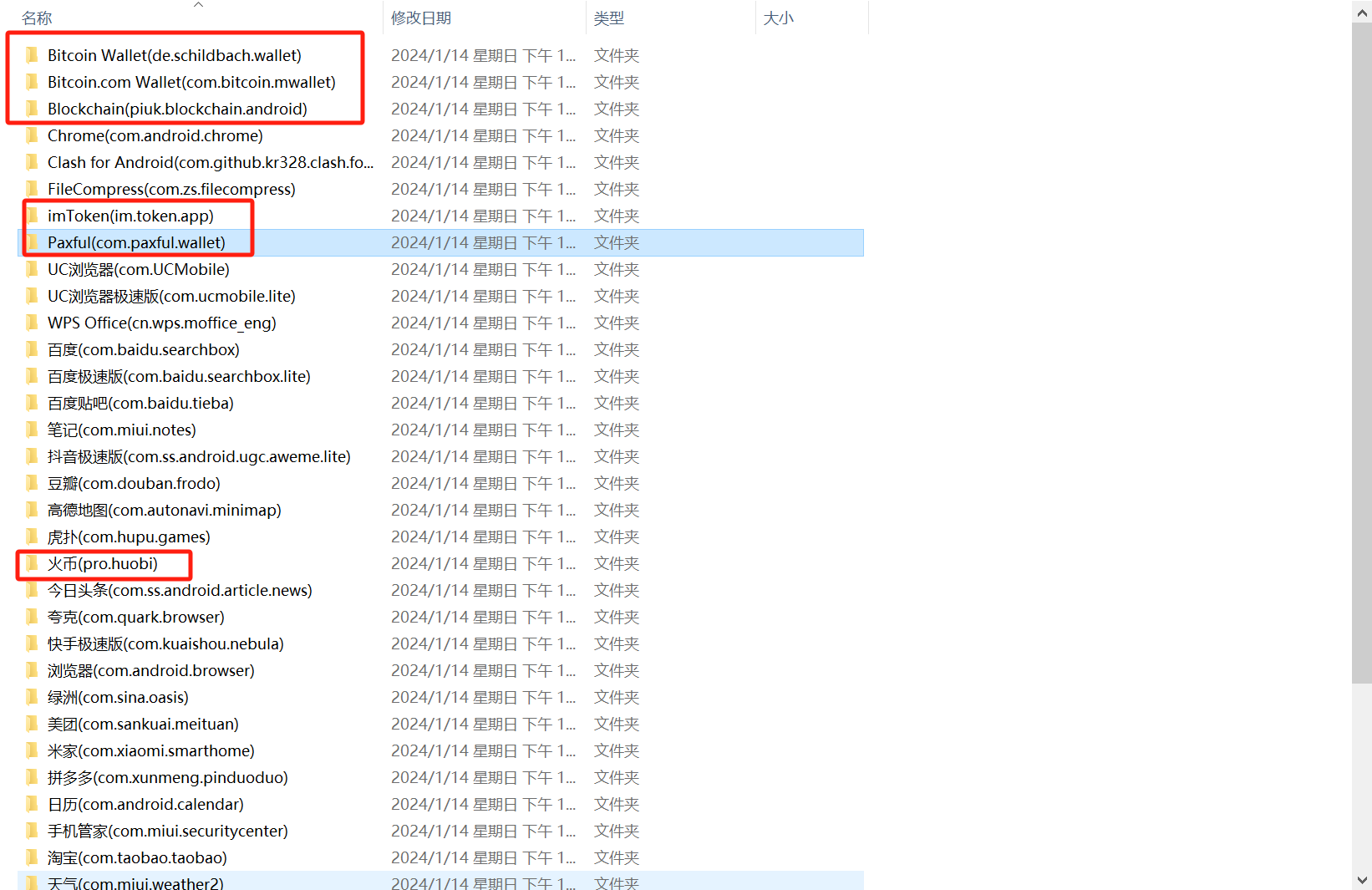Click folder icon of 百度(com.baidu.searchbox)
Image resolution: width=1372 pixels, height=890 pixels.
pyautogui.click(x=32, y=349)
